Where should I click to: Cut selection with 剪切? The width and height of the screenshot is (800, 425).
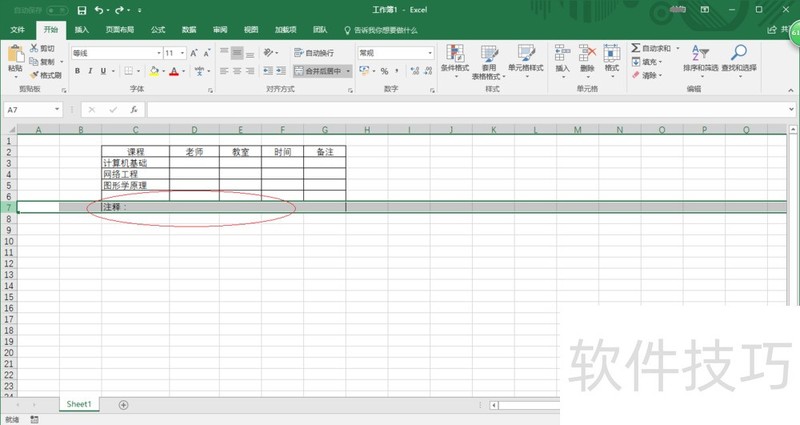[42, 48]
